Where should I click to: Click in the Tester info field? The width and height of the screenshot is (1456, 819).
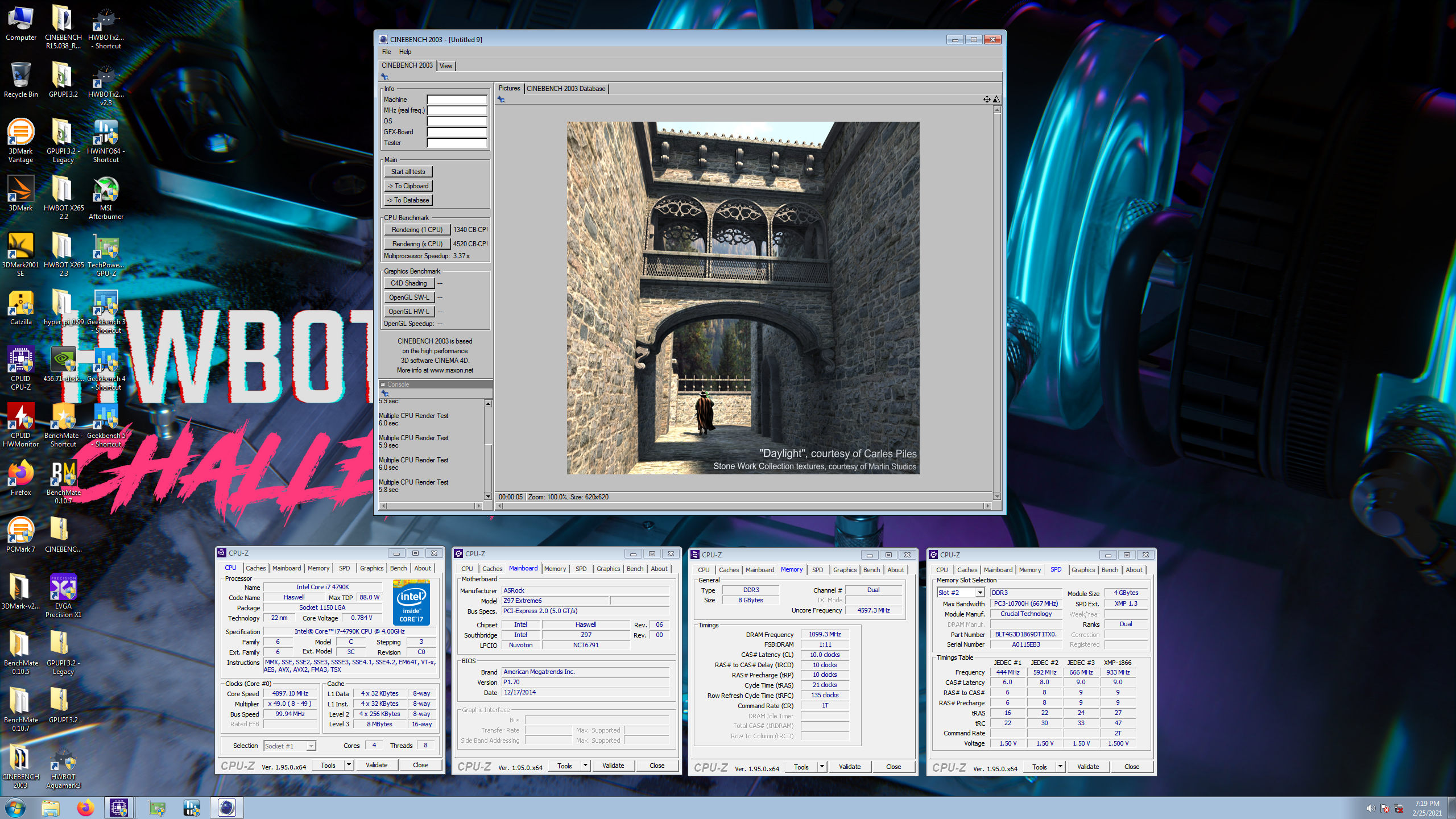point(457,143)
